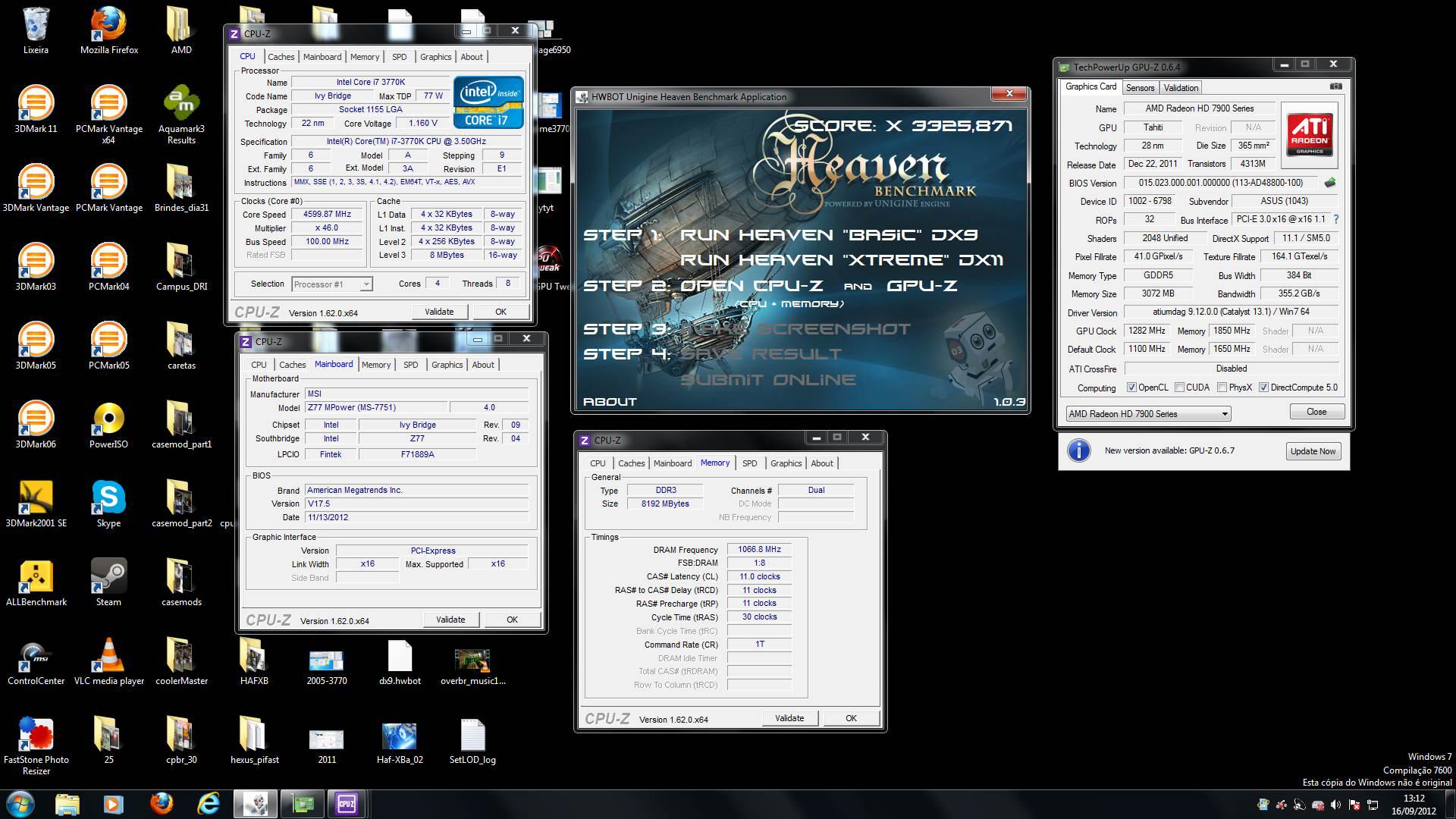Image resolution: width=1456 pixels, height=819 pixels.
Task: Launch the 3DMark05 desktop icon
Action: coord(36,347)
